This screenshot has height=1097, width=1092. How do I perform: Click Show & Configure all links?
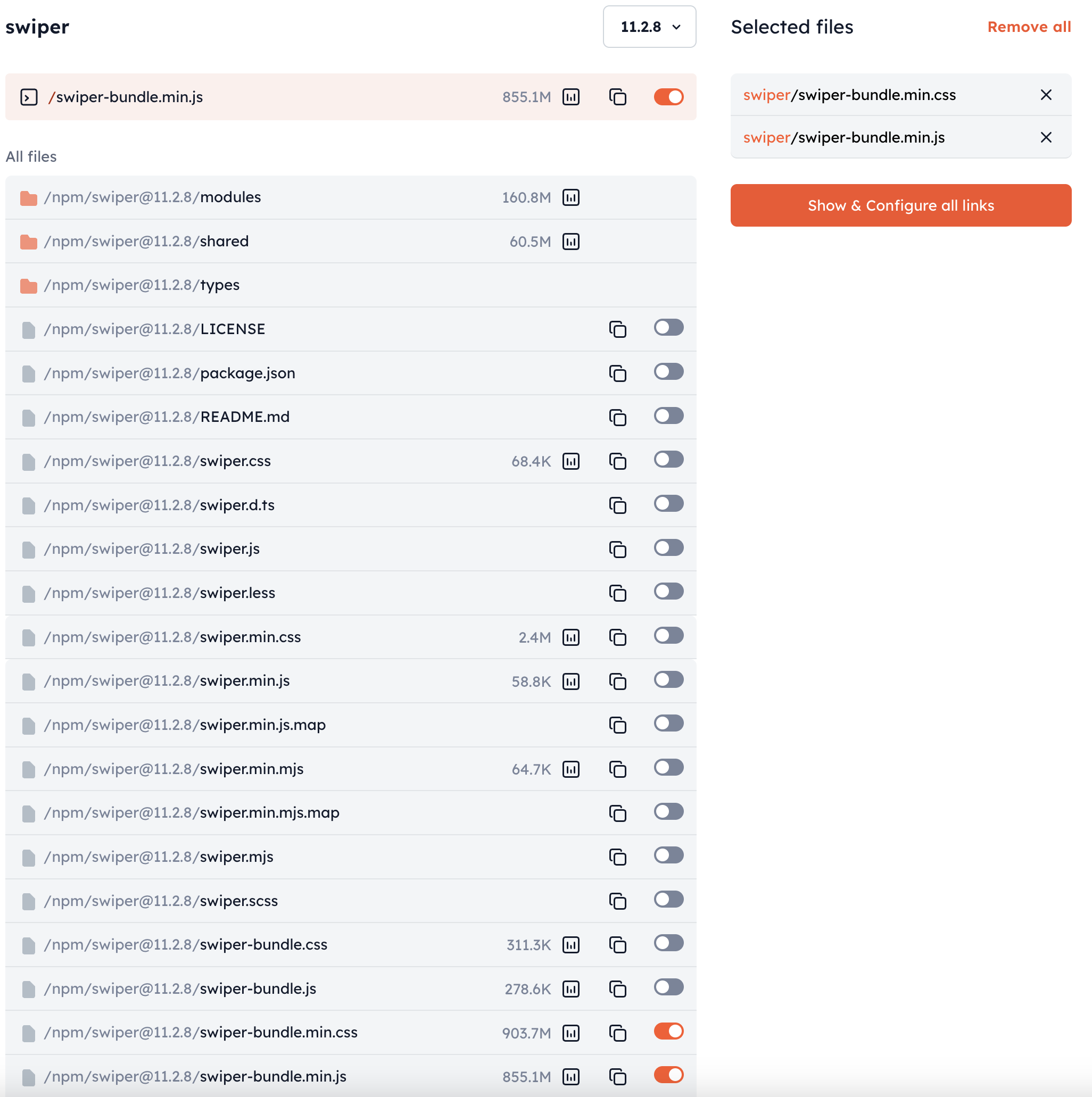(900, 205)
